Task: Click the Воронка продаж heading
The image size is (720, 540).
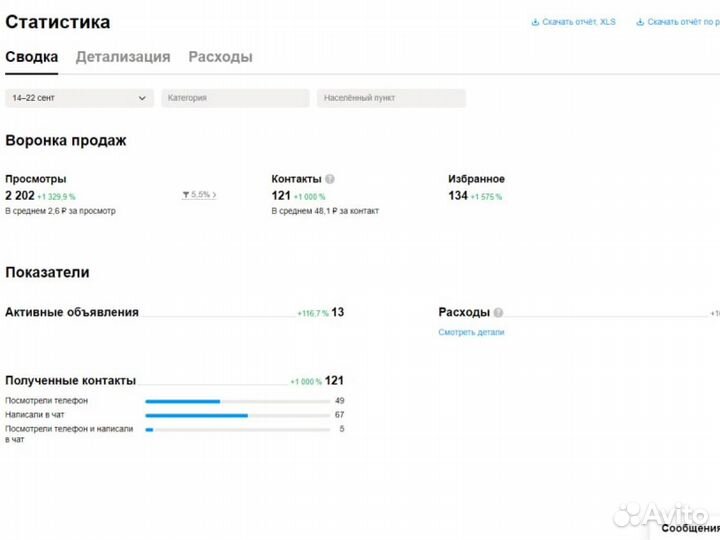Action: pyautogui.click(x=66, y=141)
